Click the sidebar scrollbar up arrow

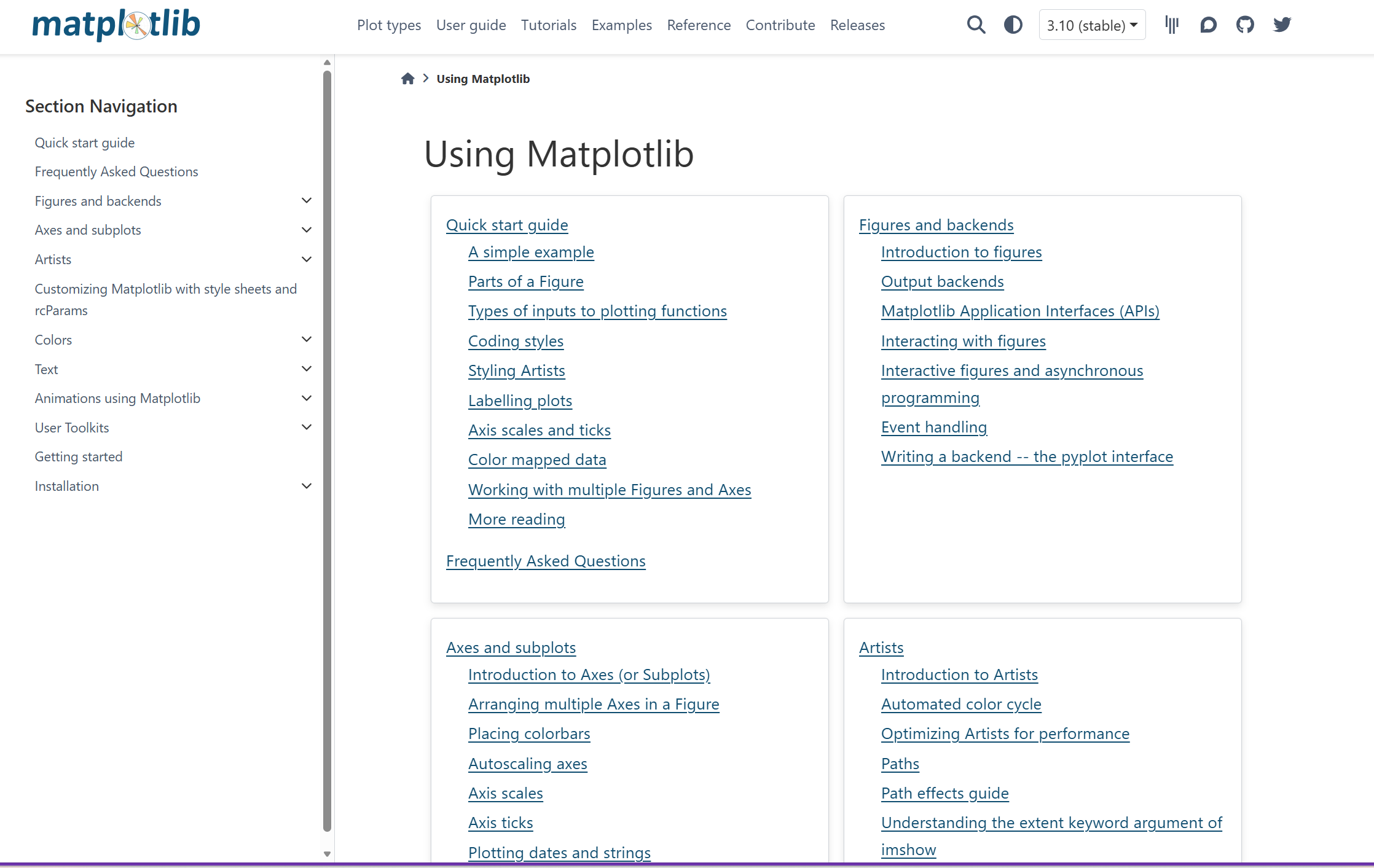[x=327, y=63]
